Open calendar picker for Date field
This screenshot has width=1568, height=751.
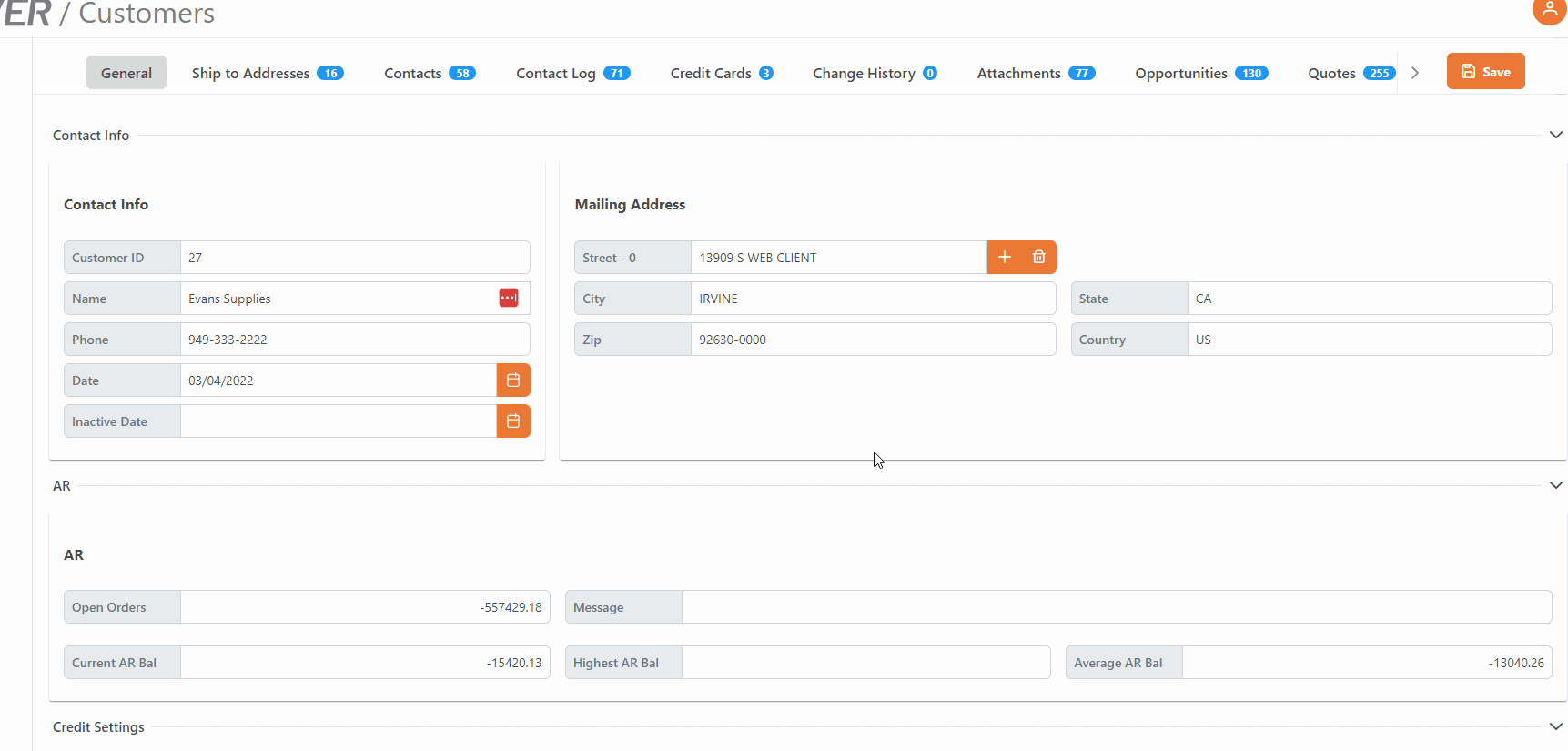513,381
